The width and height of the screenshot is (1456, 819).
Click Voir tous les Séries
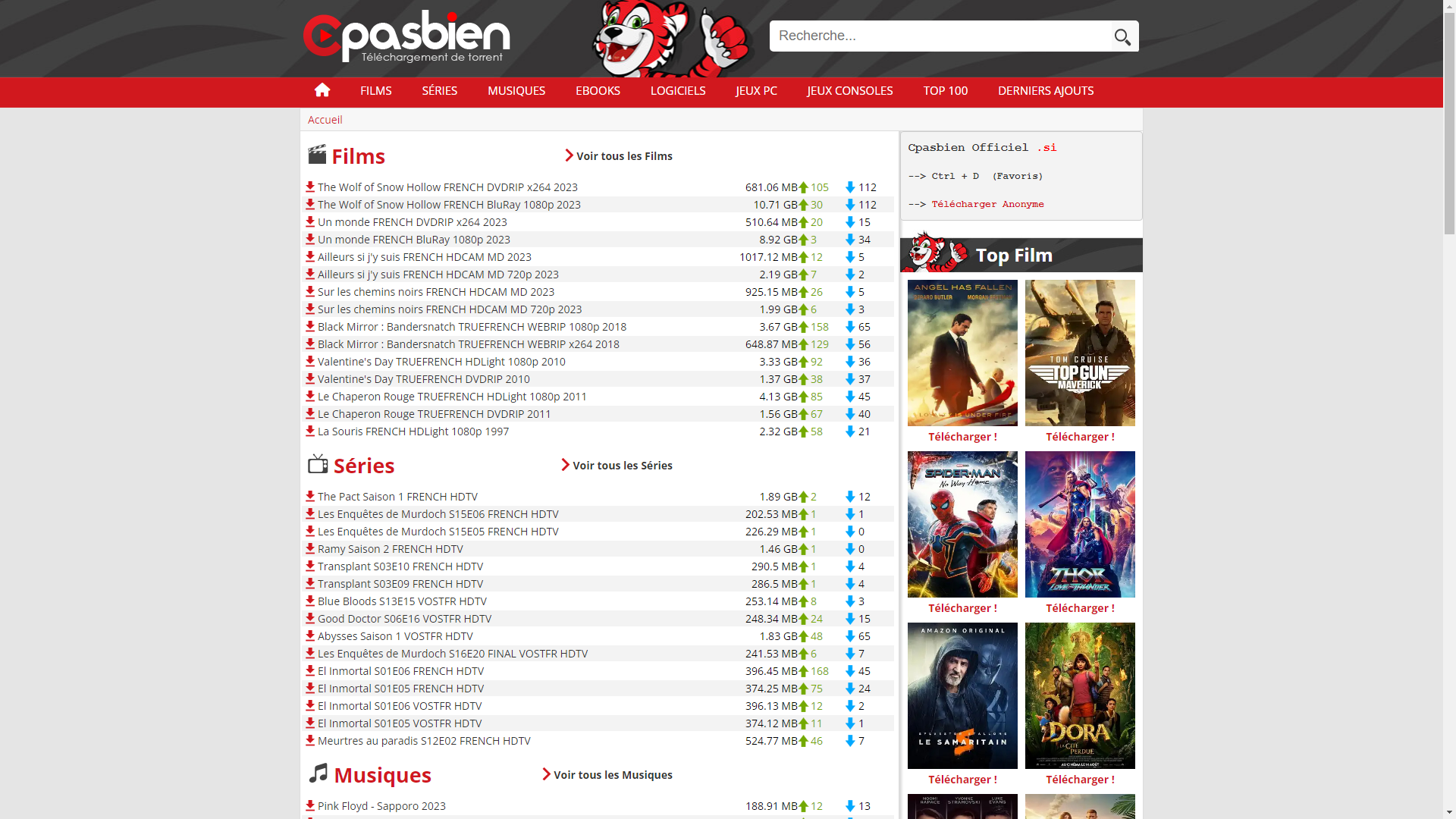point(617,465)
